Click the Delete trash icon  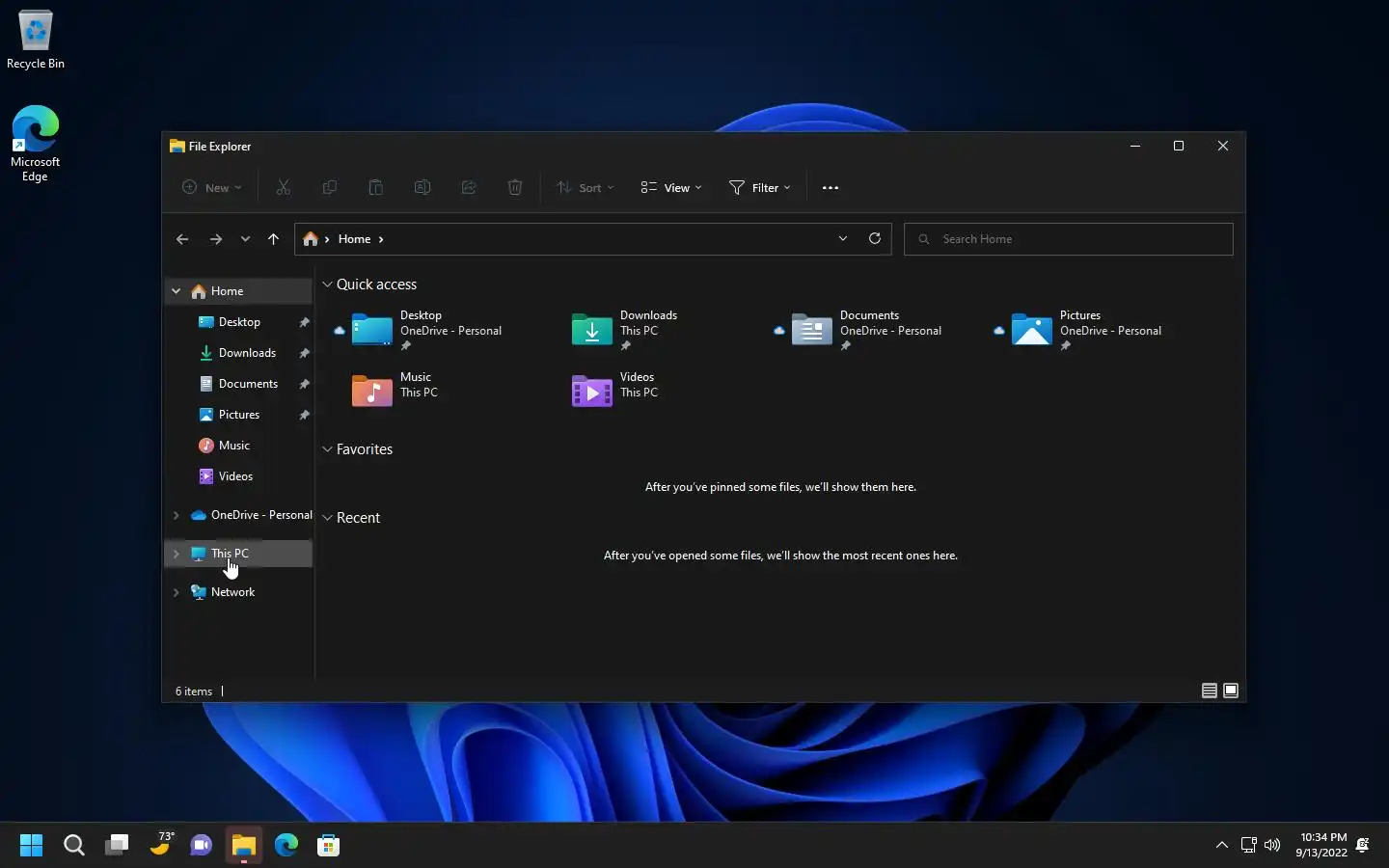tap(515, 187)
